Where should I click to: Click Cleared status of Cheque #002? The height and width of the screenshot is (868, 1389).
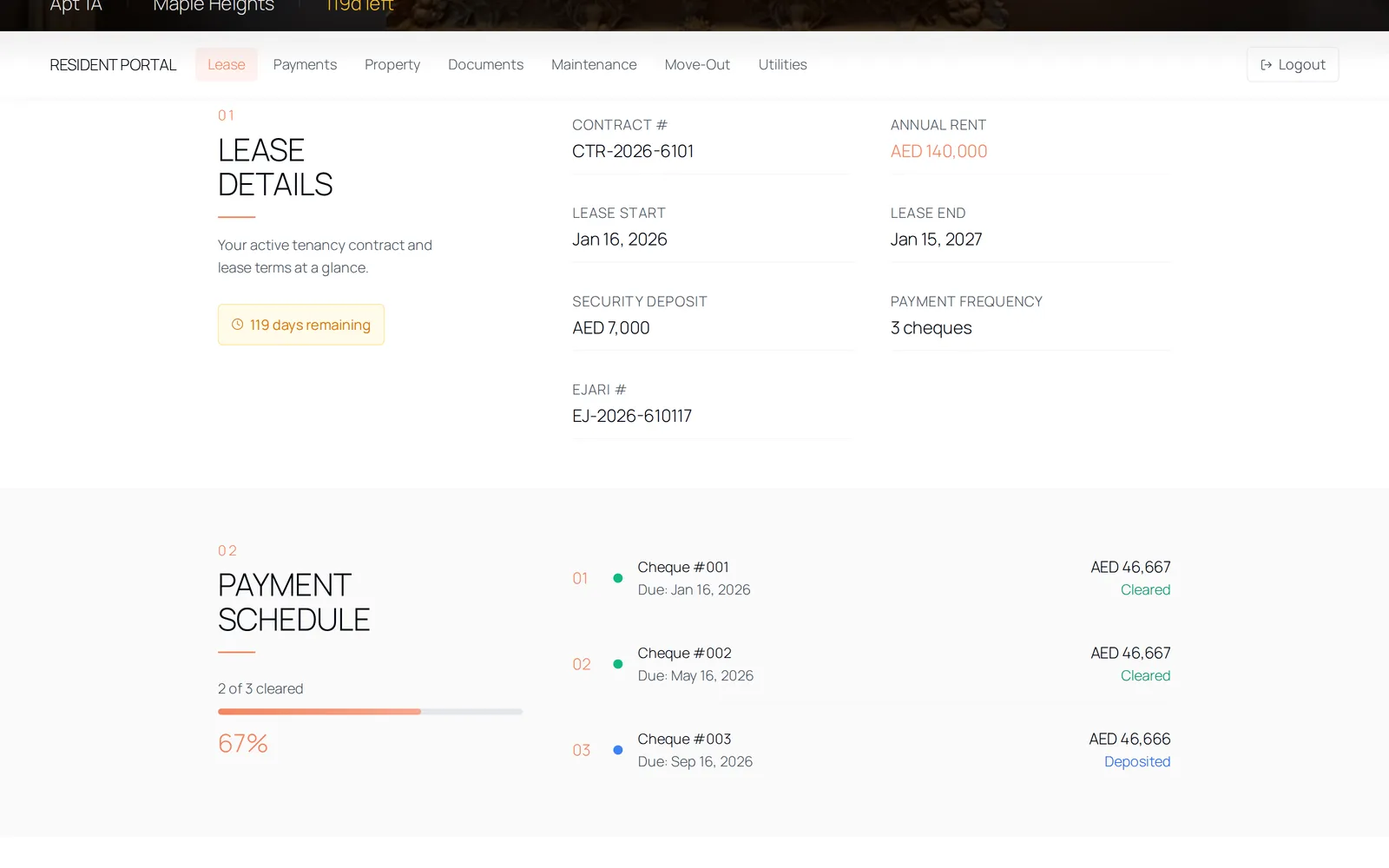[x=1146, y=676]
